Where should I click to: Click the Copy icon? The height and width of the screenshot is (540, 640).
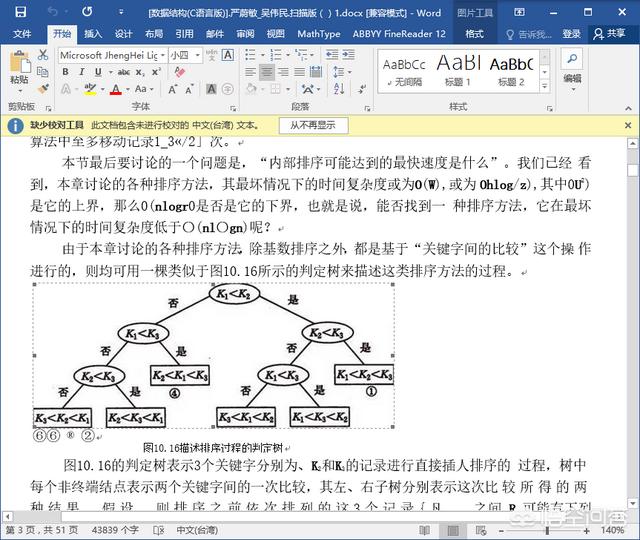[x=43, y=72]
